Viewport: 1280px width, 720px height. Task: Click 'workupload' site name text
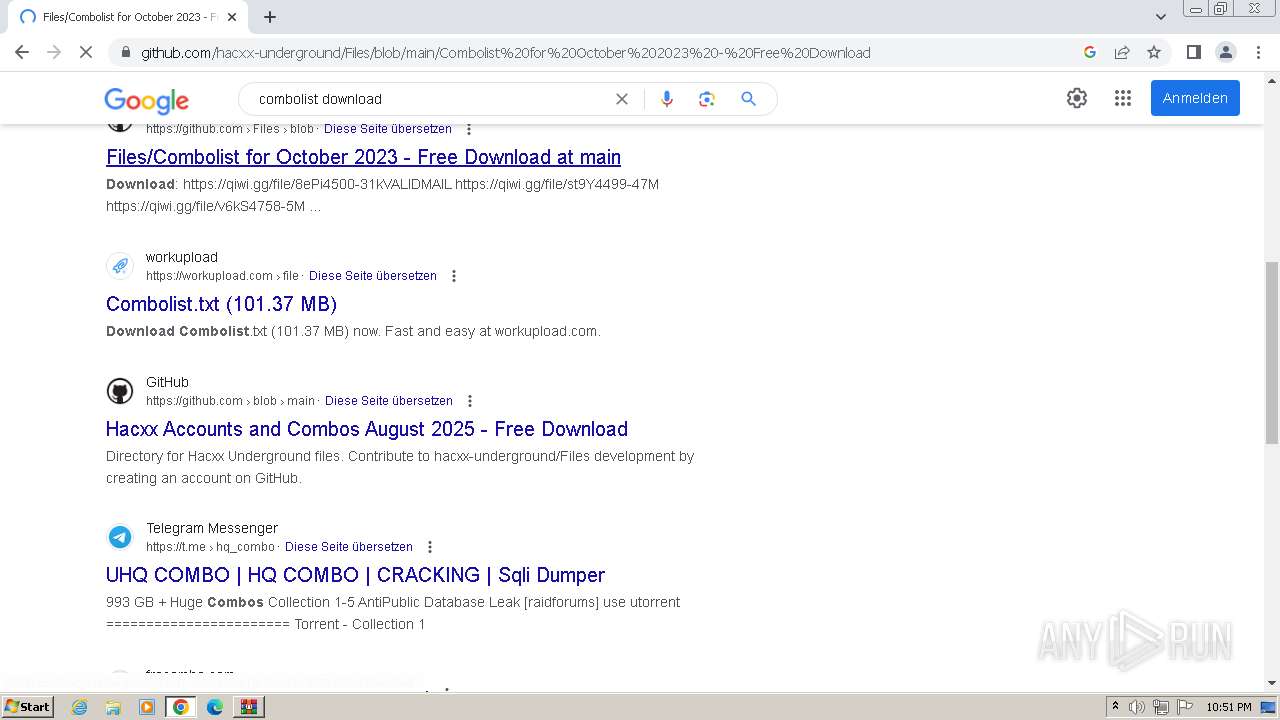click(182, 257)
